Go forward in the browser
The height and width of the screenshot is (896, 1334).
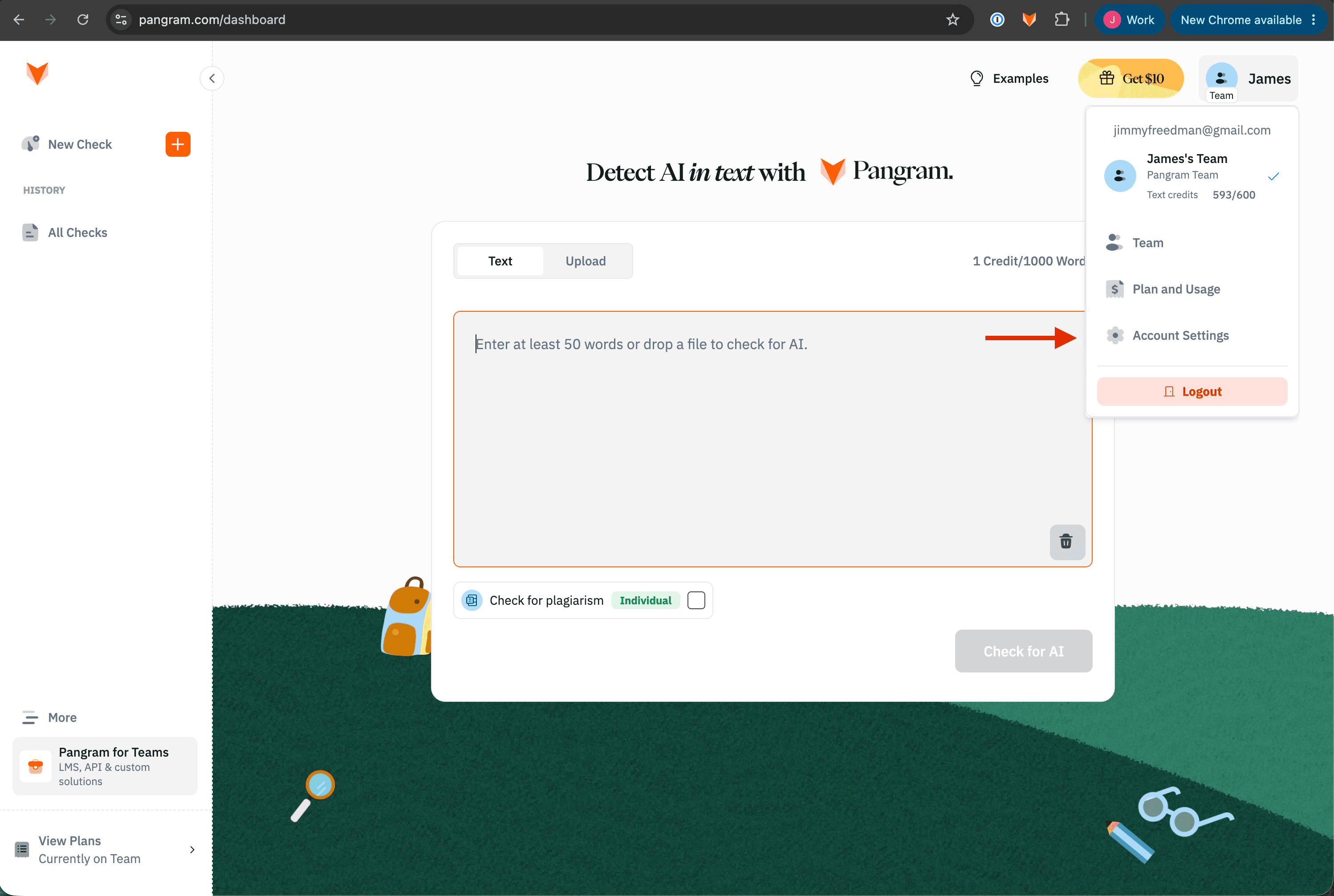51,20
